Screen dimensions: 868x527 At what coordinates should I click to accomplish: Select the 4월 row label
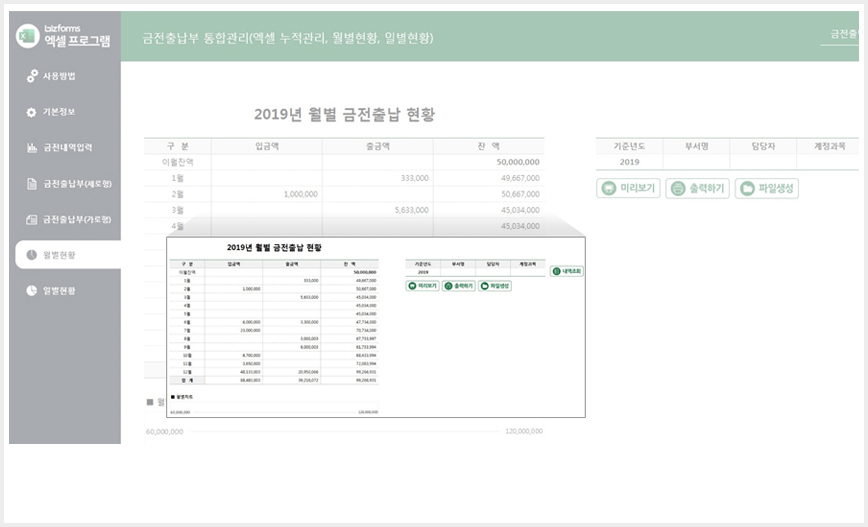(178, 226)
